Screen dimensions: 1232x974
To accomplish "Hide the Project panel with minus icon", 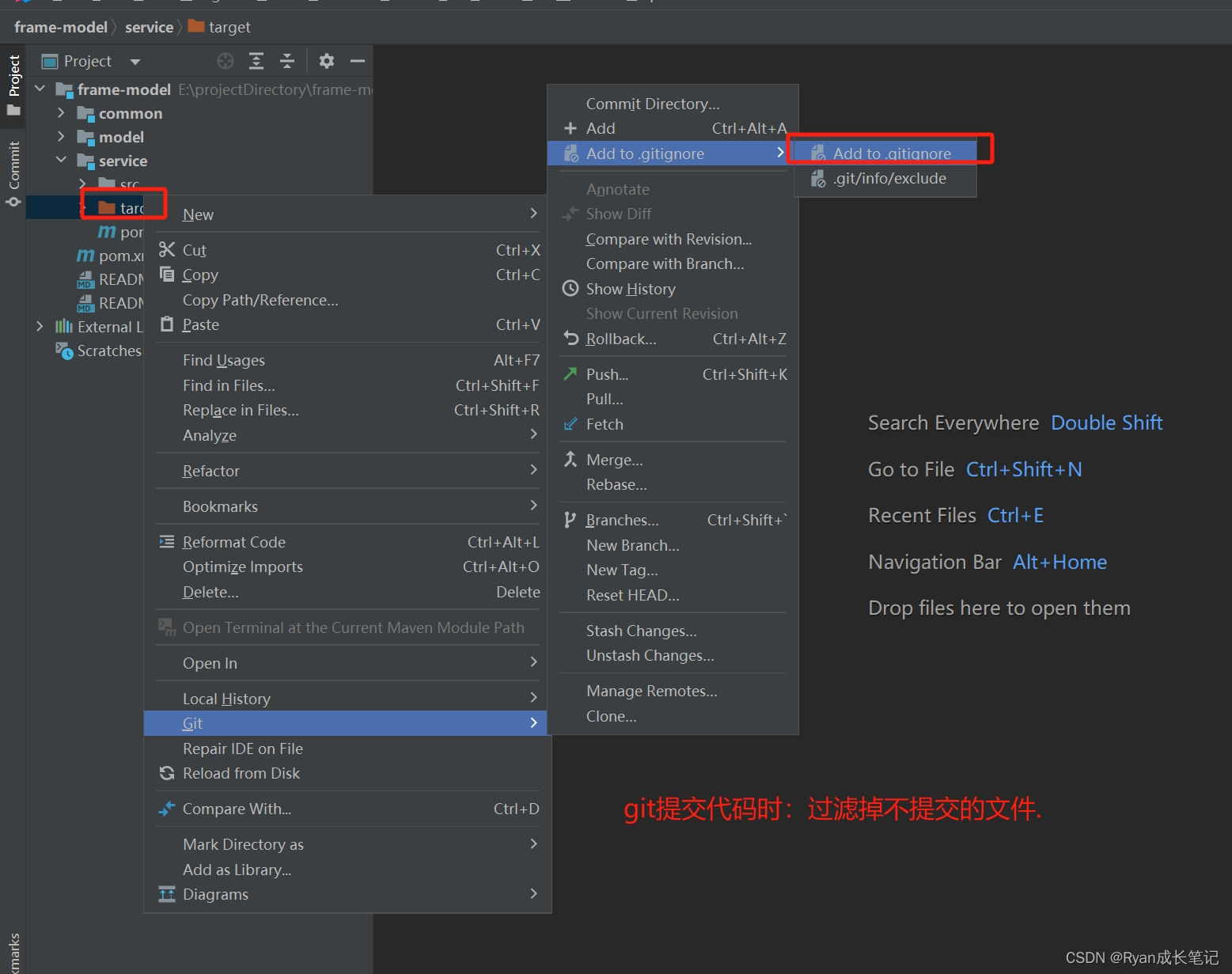I will [x=358, y=61].
